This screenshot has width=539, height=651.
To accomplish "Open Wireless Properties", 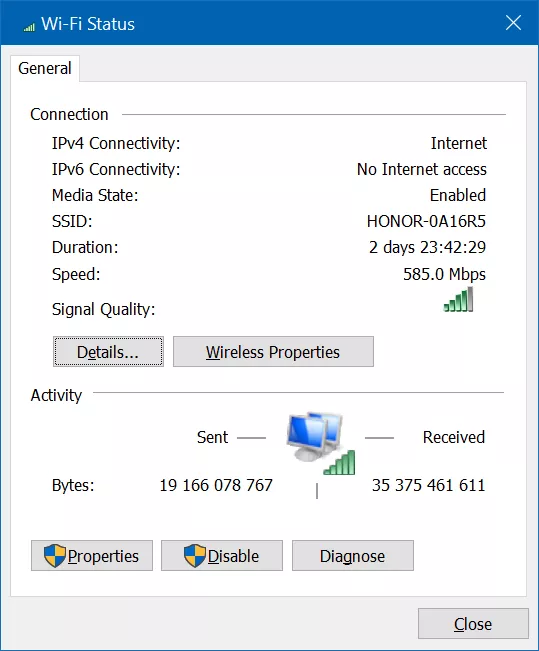I will 273,352.
